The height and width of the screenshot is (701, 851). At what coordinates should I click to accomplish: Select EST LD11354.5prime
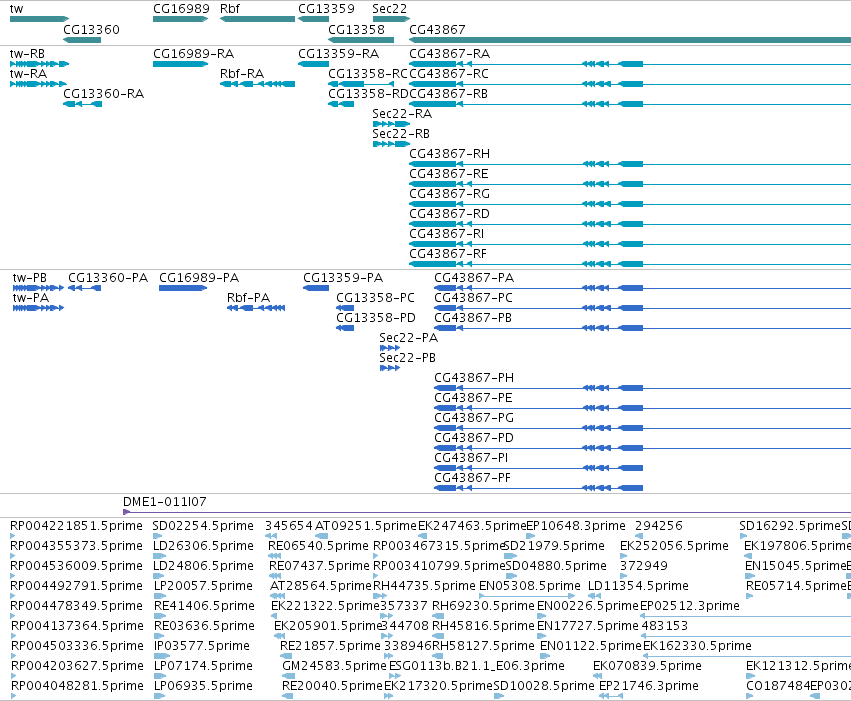[638, 587]
